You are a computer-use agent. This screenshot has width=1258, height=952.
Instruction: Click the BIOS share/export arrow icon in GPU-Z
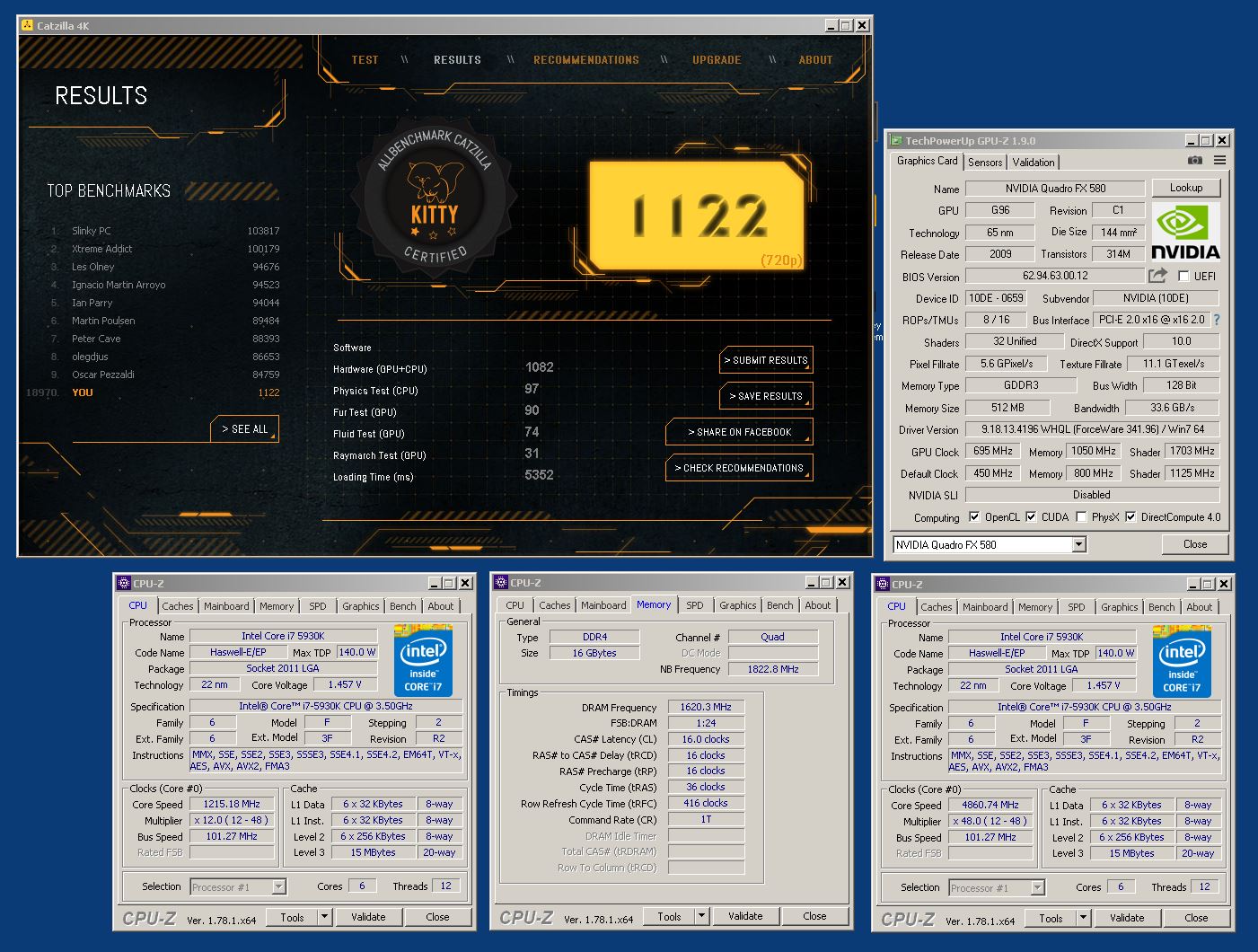pos(1158,276)
